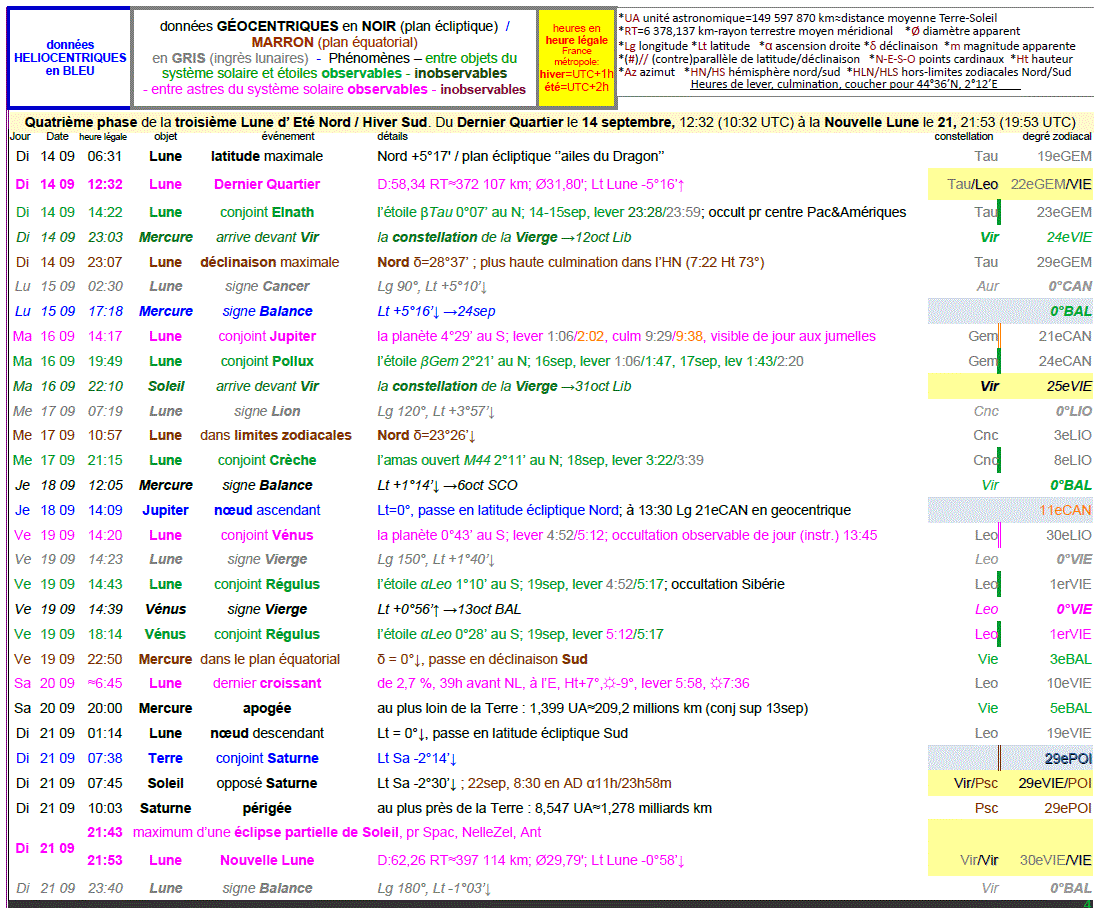Click the 'Quatrième phase' title banner
The image size is (1105, 908).
click(x=550, y=122)
